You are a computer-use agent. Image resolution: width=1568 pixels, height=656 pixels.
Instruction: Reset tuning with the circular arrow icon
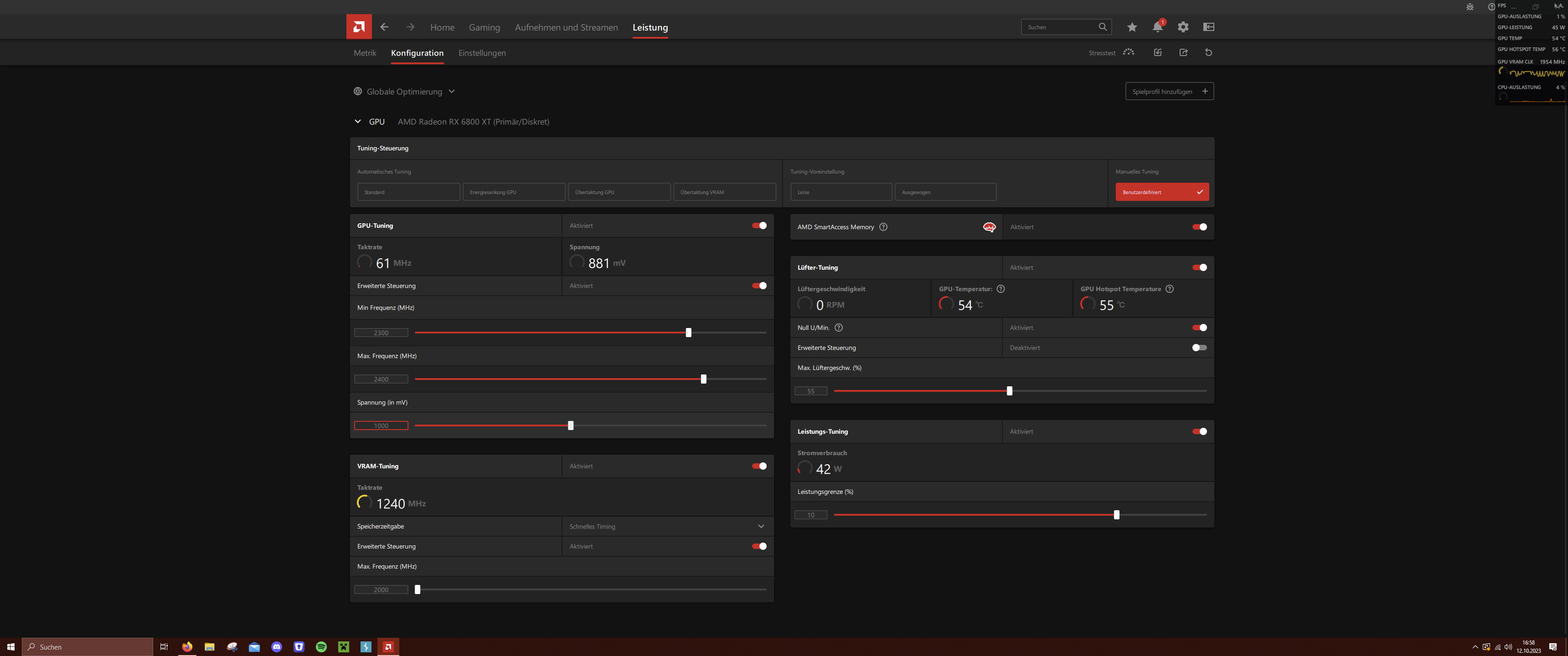[1208, 52]
